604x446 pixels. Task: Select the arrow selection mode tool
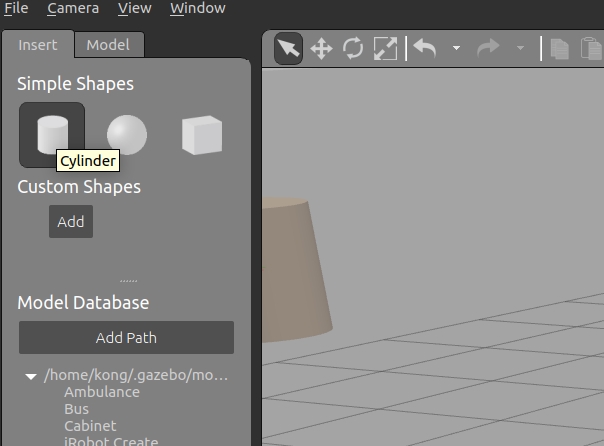pos(289,48)
